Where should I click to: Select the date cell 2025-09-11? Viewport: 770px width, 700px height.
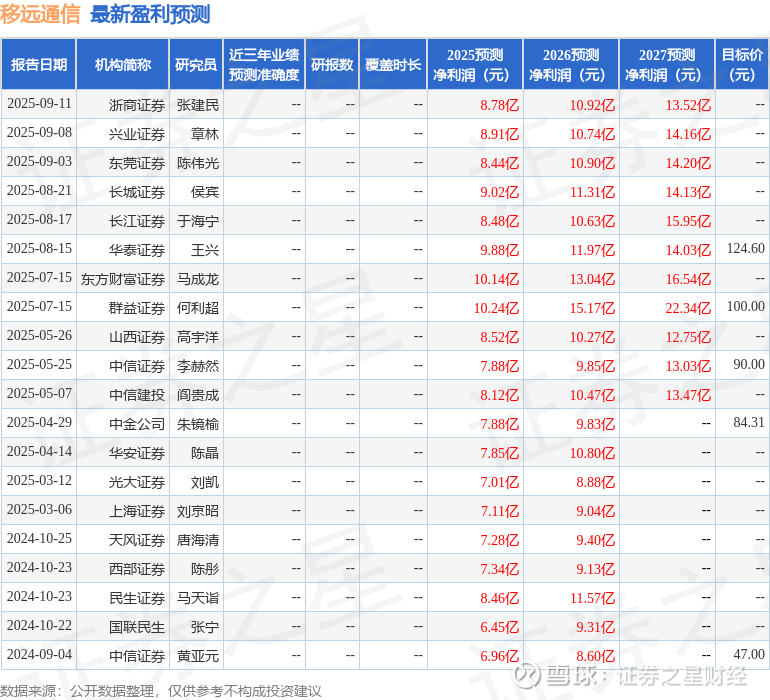point(39,104)
